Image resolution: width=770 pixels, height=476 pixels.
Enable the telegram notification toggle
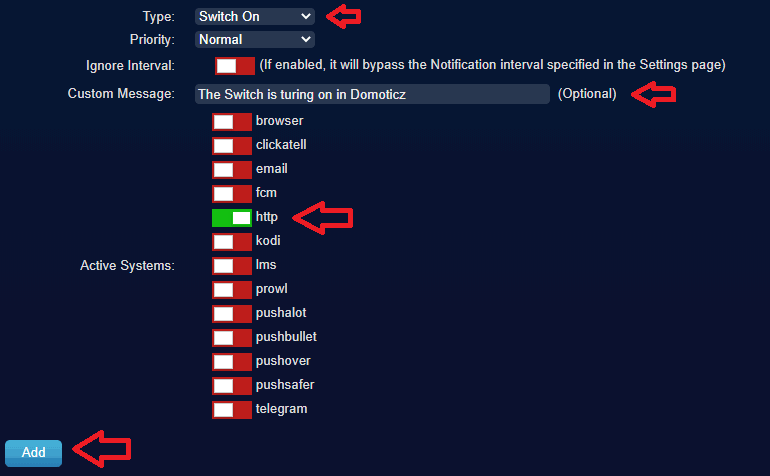pyautogui.click(x=232, y=410)
